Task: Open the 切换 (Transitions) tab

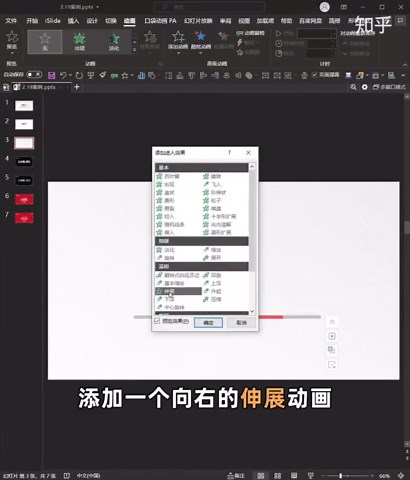Action: click(x=111, y=21)
